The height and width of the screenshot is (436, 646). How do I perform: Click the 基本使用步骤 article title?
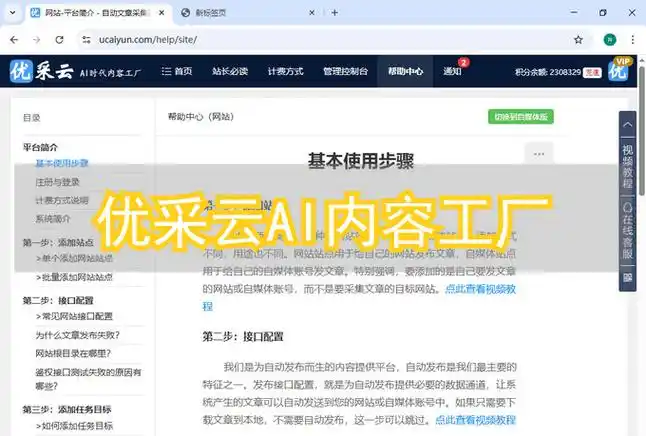[x=361, y=161]
